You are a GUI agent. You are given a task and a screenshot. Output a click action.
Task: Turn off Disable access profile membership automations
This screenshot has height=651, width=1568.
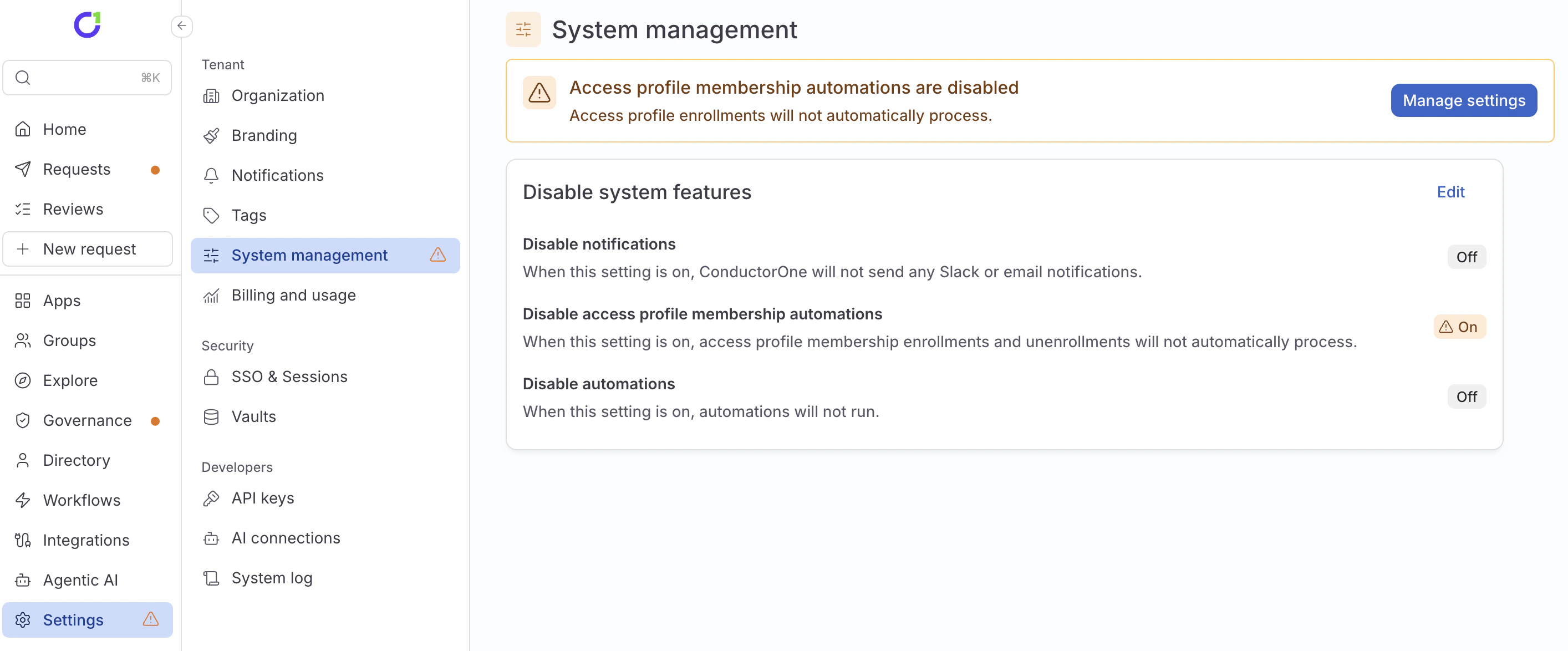1460,327
